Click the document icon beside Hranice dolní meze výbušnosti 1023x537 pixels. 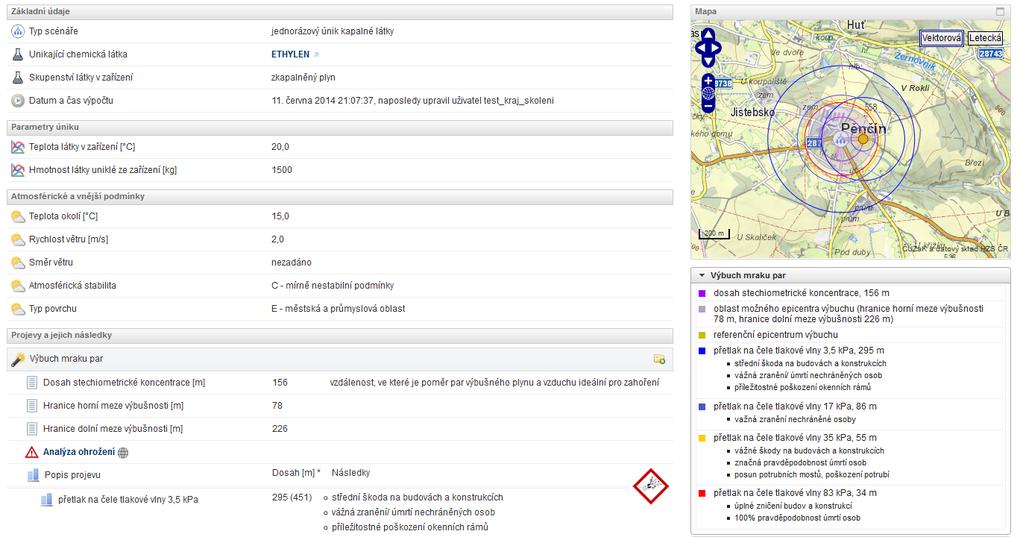(x=32, y=429)
